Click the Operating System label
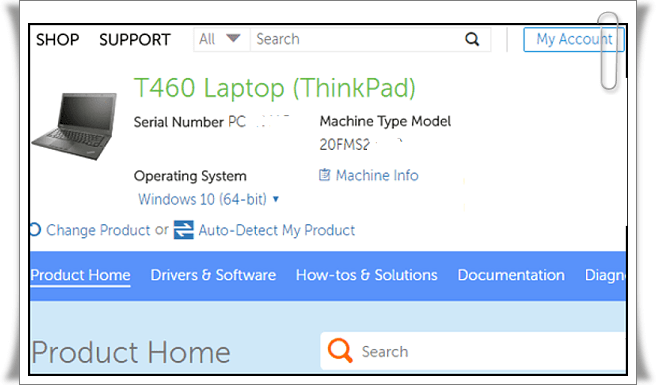This screenshot has height=385, width=656. click(x=190, y=176)
